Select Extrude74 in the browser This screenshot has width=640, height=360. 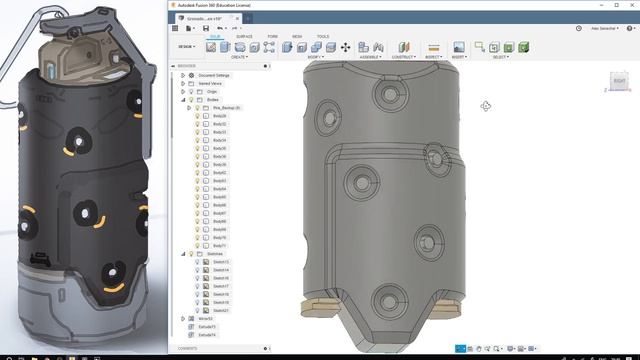tap(207, 335)
